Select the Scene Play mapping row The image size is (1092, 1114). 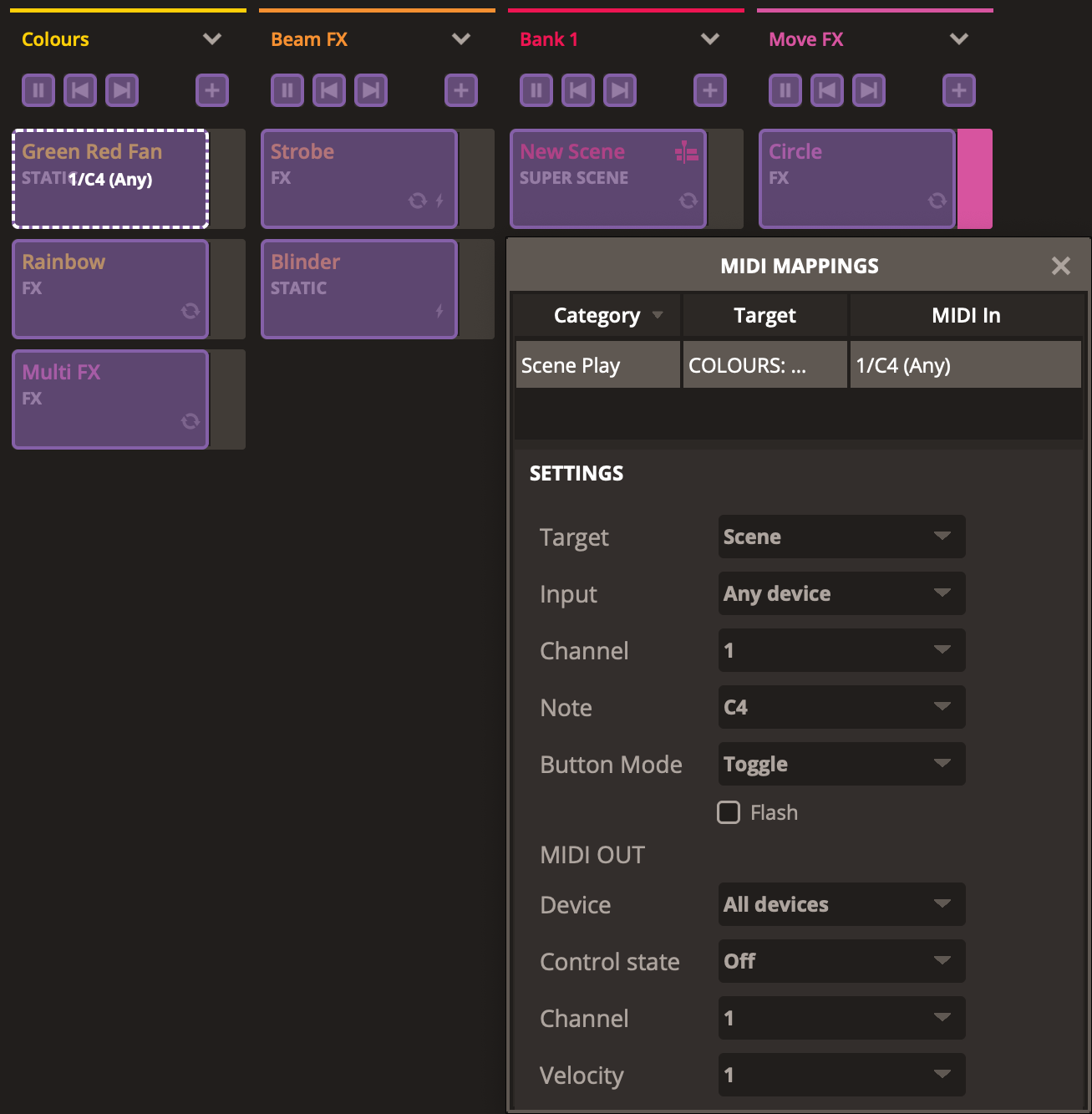point(598,365)
